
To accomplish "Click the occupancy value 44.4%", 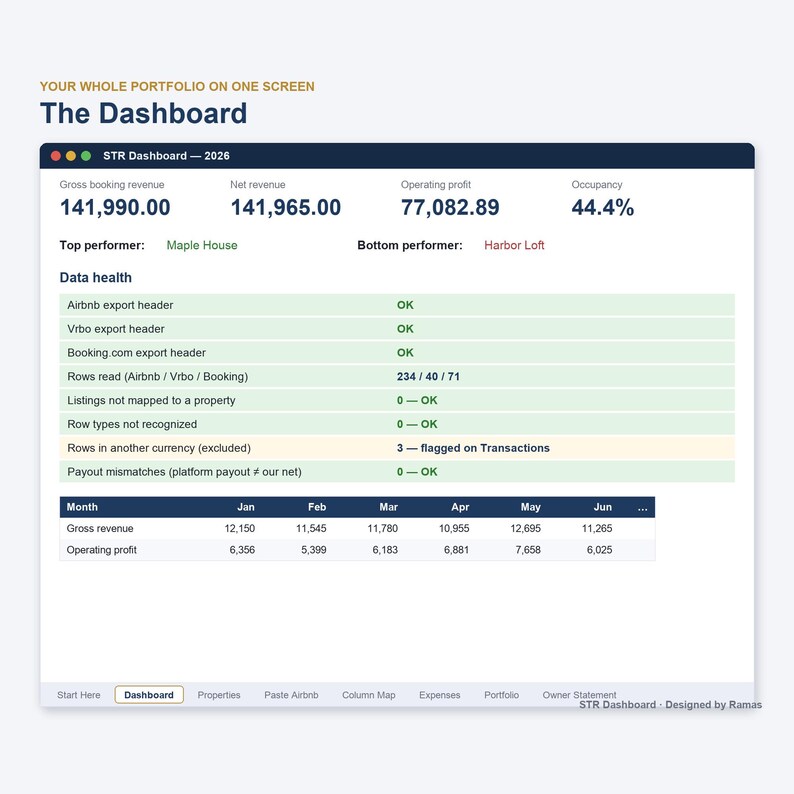I will coord(603,208).
